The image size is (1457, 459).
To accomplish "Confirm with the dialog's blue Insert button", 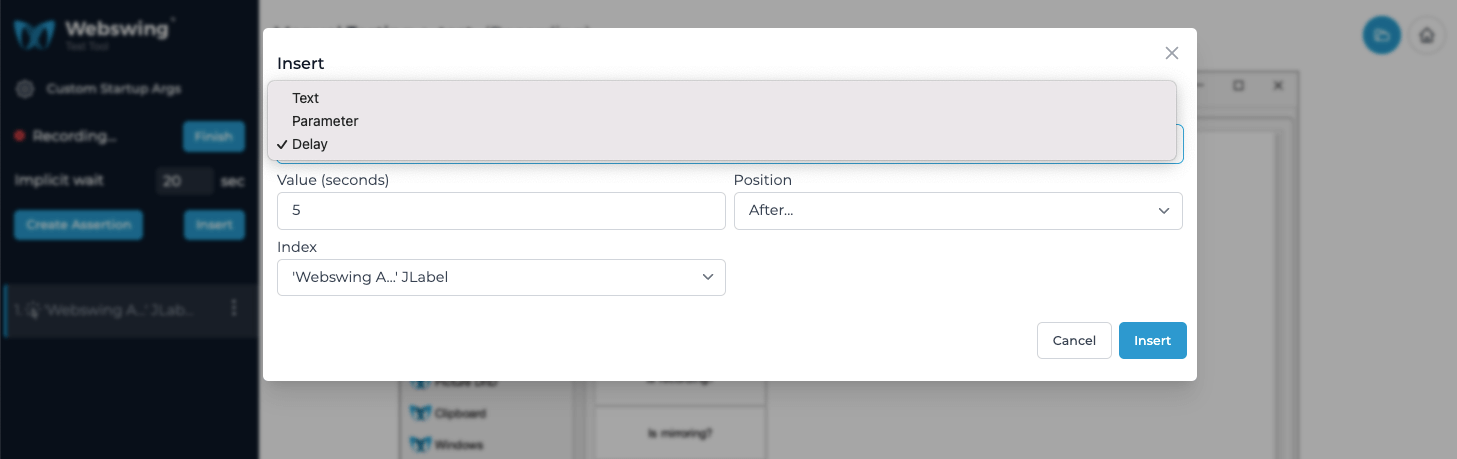I will tap(1152, 340).
